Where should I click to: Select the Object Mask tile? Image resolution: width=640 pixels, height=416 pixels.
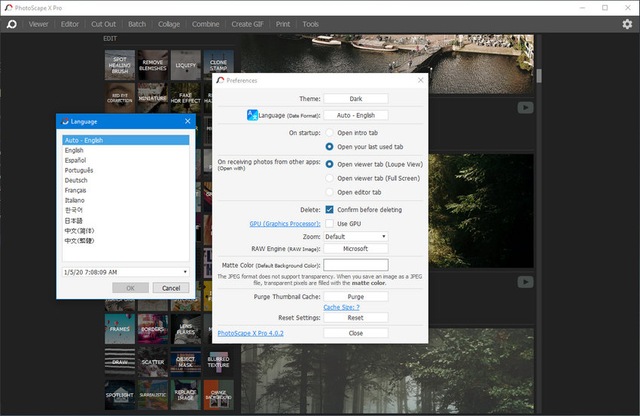[x=185, y=361]
